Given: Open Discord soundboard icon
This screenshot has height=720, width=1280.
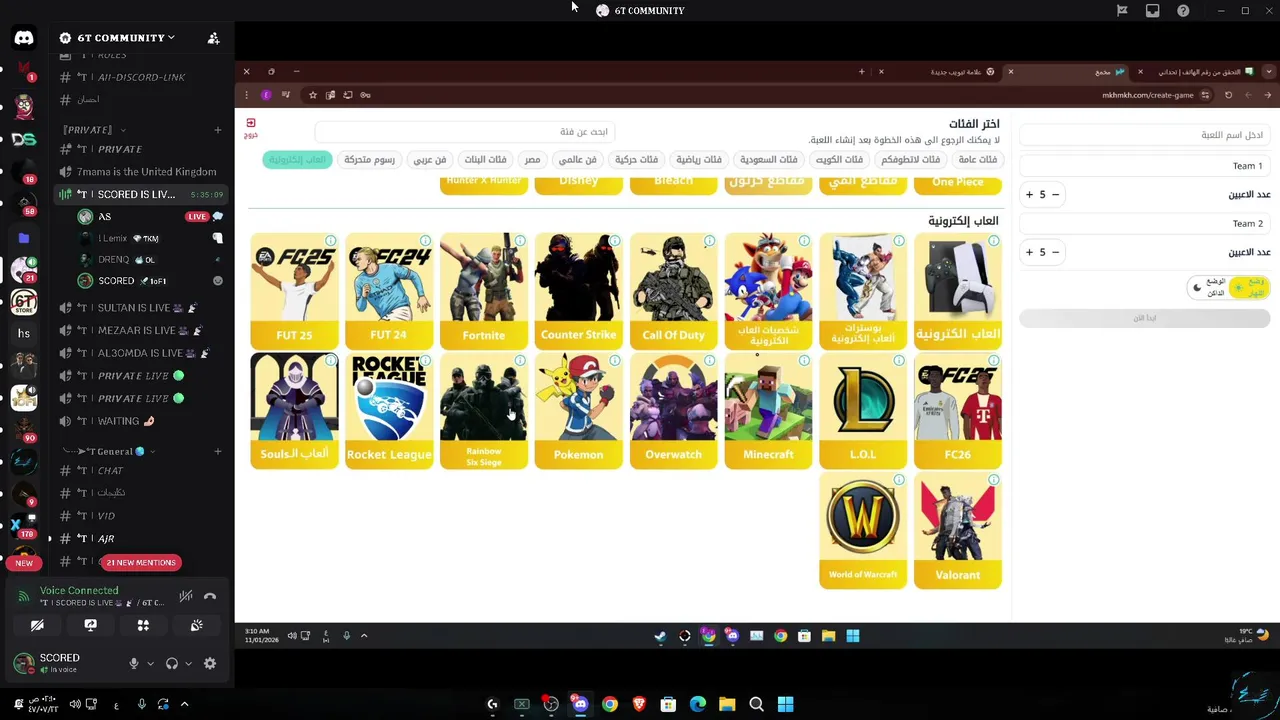Looking at the screenshot, I should coord(196,625).
